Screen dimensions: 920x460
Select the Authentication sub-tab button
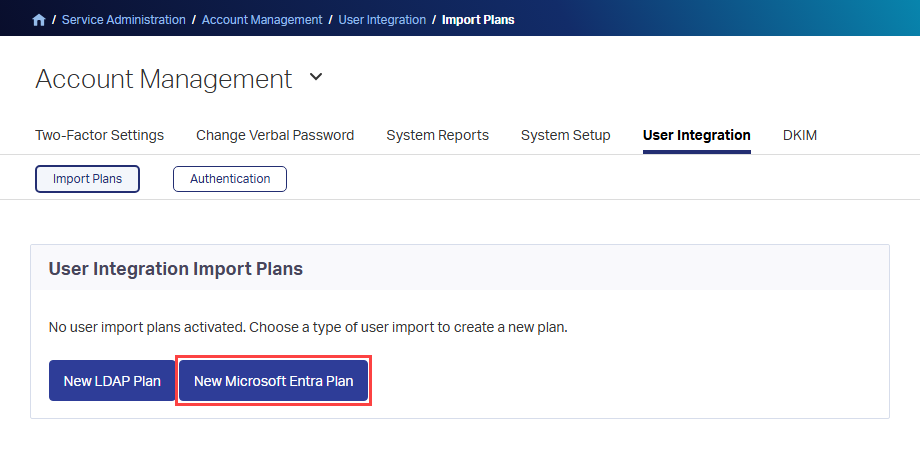pos(230,179)
